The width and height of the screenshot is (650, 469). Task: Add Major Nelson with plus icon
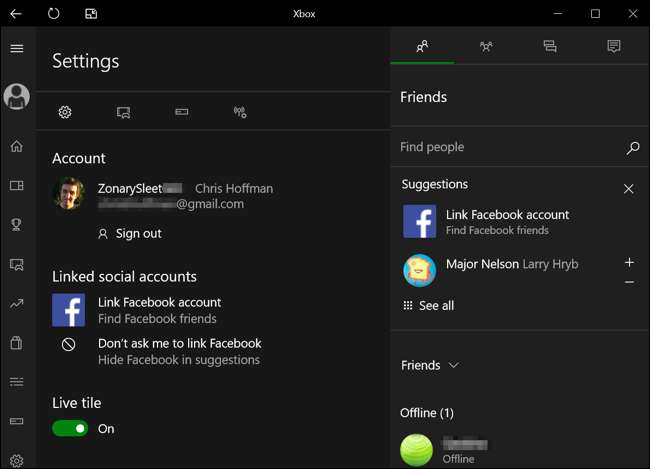pos(629,262)
